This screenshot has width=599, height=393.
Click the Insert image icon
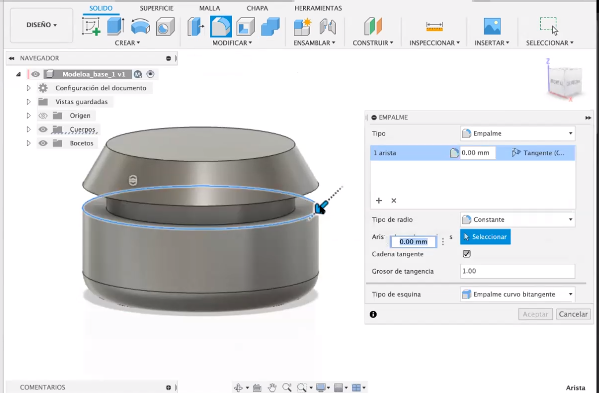coord(492,26)
